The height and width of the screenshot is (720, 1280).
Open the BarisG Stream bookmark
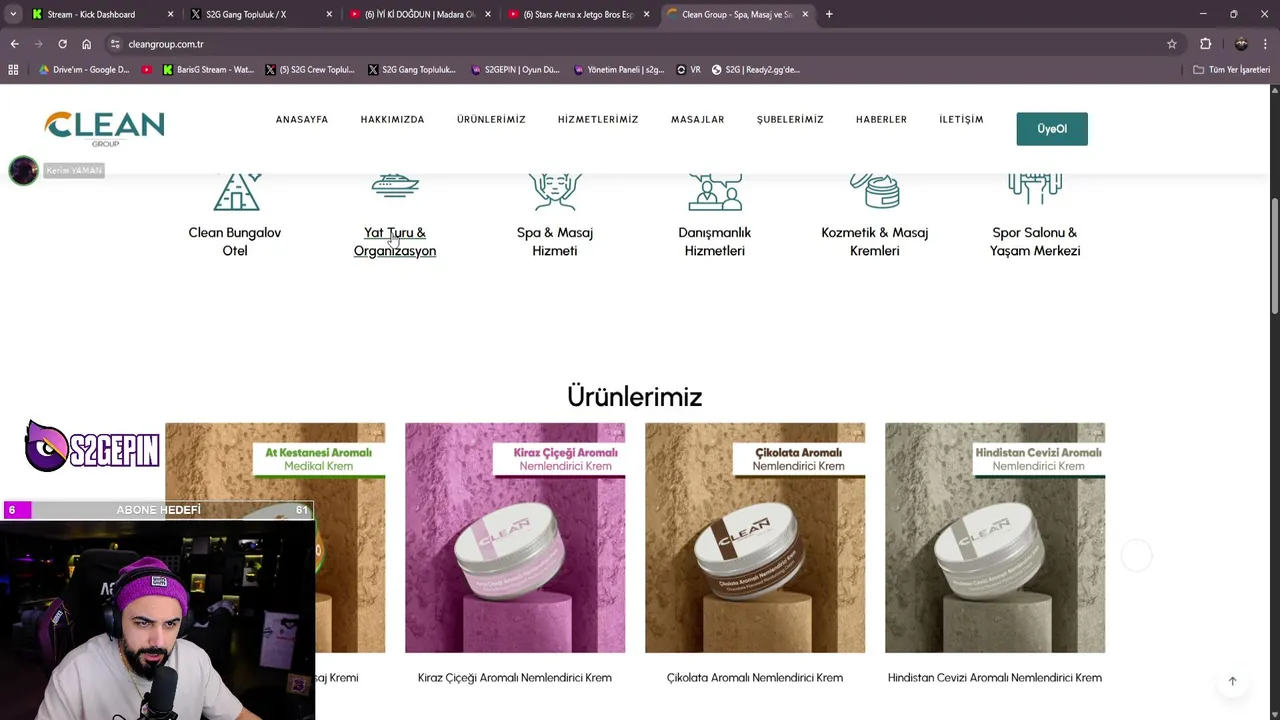208,70
